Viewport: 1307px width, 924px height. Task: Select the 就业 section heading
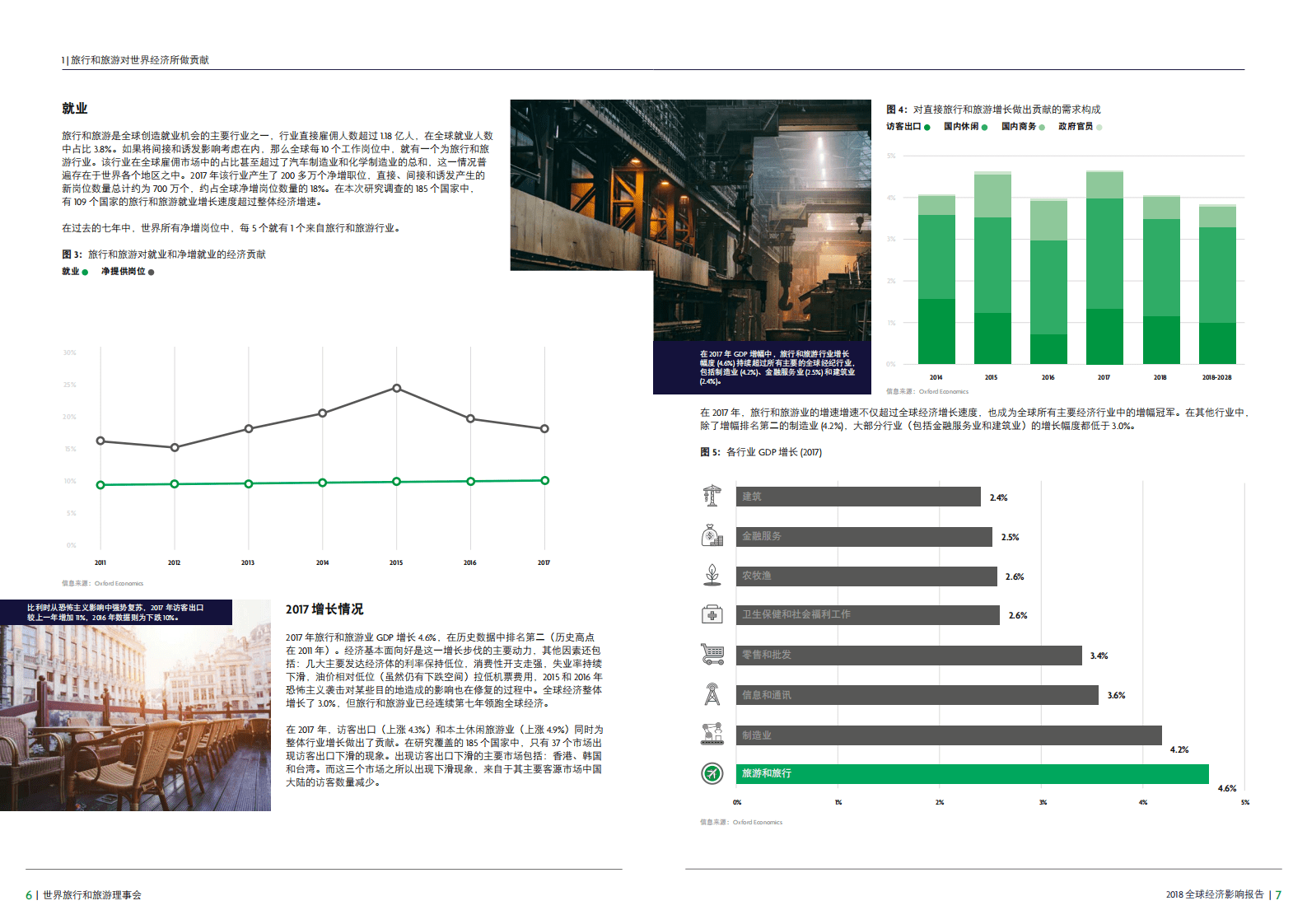(x=74, y=108)
